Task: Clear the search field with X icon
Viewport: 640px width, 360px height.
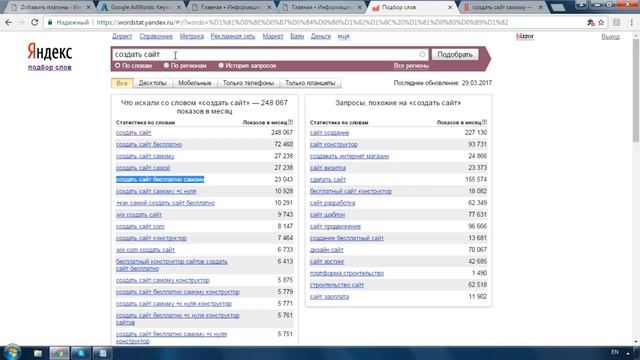Action: (422, 54)
